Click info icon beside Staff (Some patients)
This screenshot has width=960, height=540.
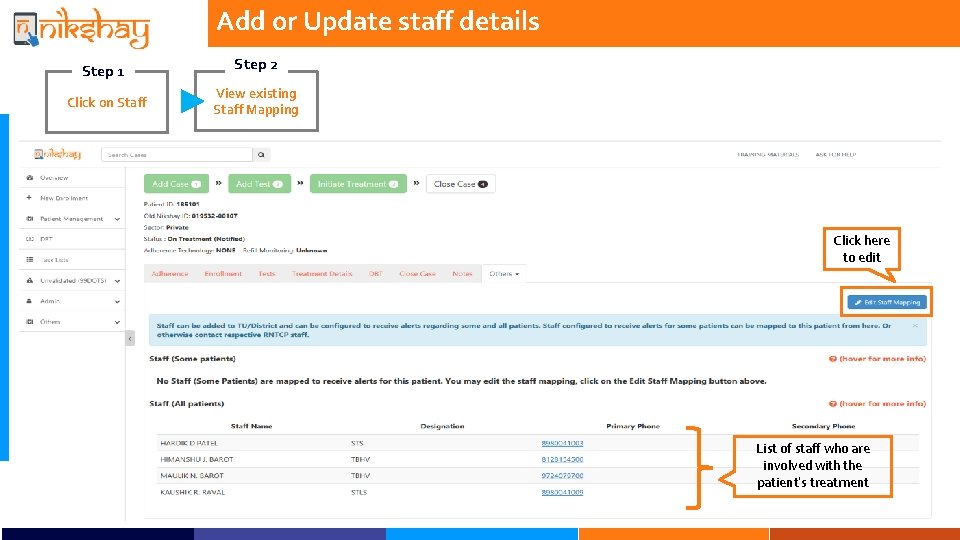833,359
